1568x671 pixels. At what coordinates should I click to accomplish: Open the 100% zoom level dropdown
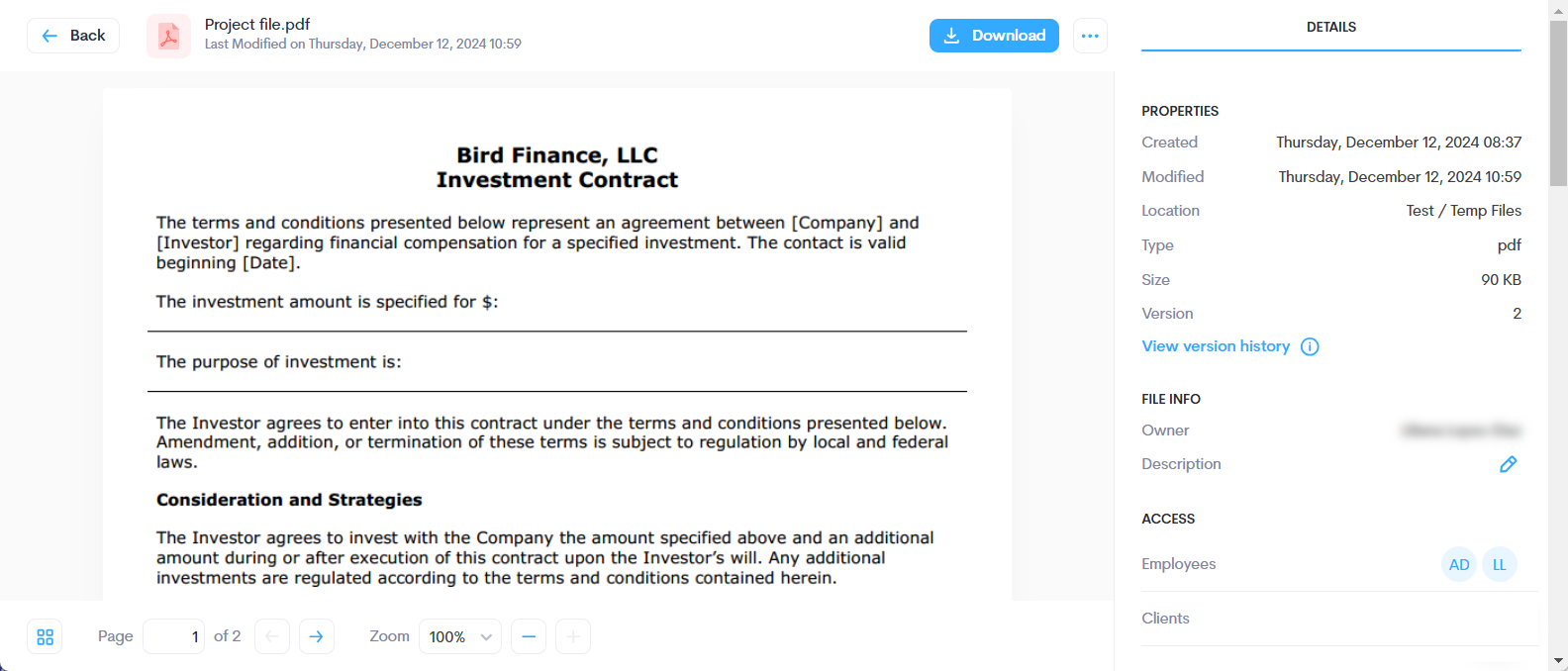pyautogui.click(x=460, y=636)
